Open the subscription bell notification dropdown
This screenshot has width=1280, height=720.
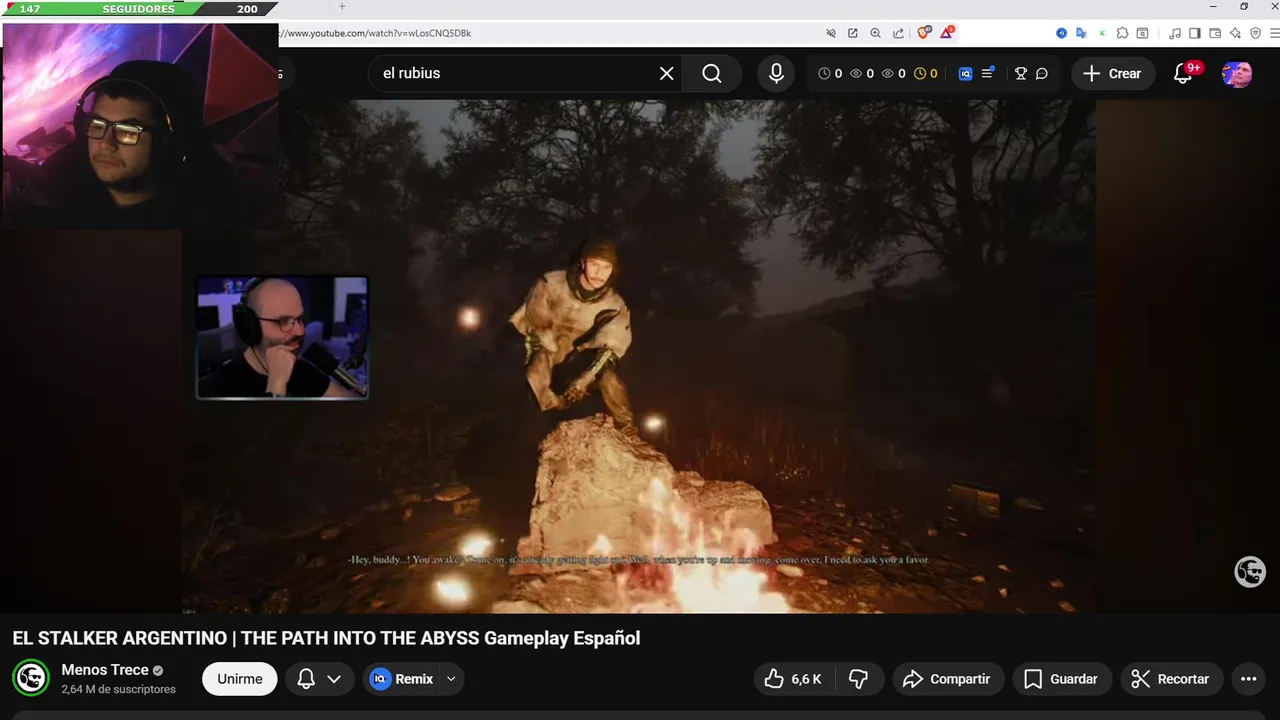click(x=320, y=679)
